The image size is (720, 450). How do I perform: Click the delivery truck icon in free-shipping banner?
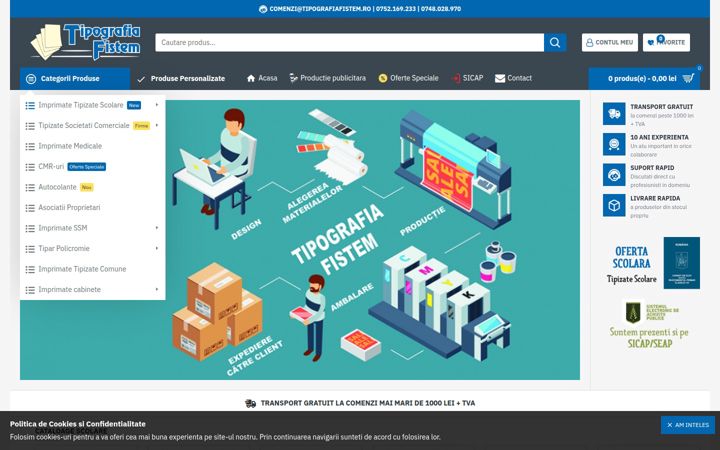coord(250,403)
